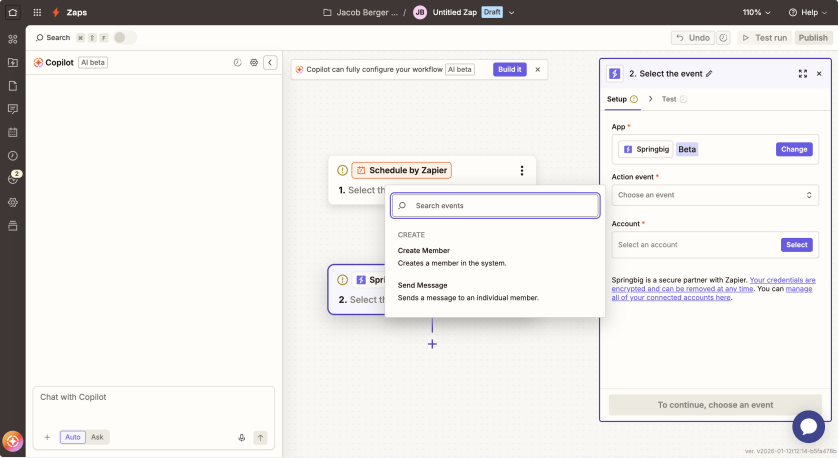
Task: Click the Zaps lightning bolt logo
Action: [56, 12]
